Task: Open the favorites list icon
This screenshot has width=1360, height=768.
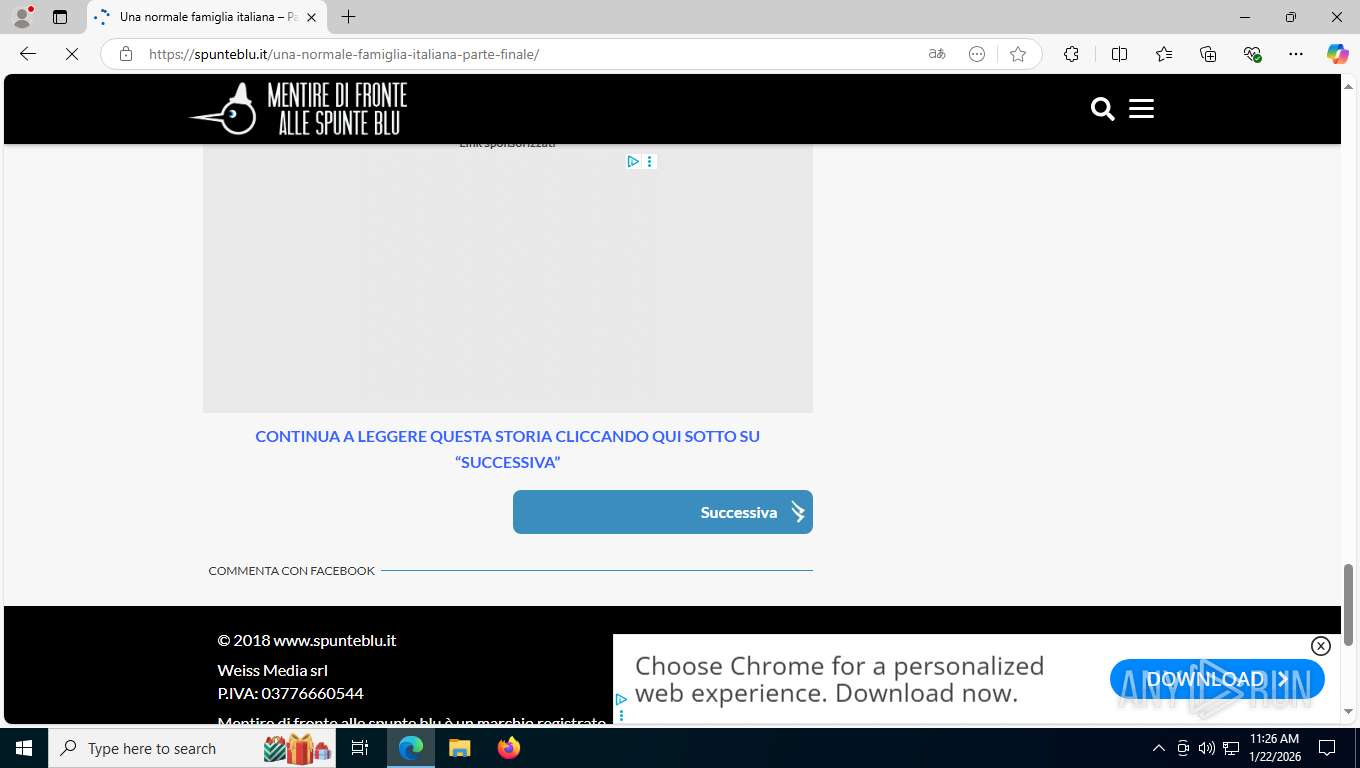Action: click(1164, 54)
